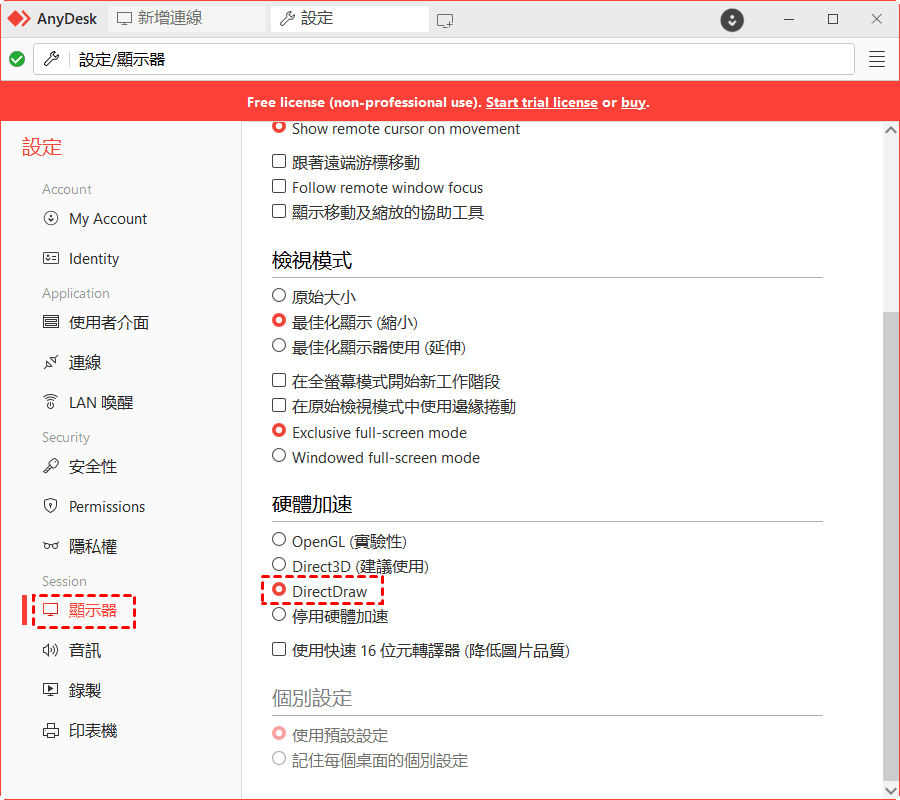Open 隱私權 privacy settings

[x=92, y=547]
